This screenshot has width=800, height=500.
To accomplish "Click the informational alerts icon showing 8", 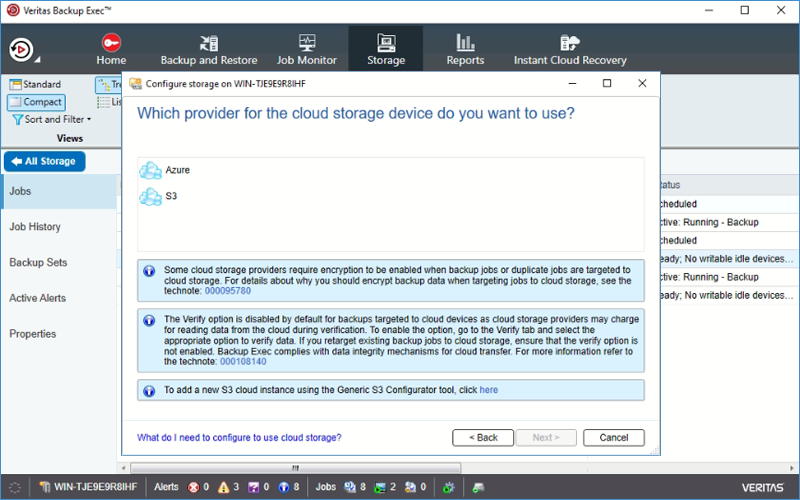I will pyautogui.click(x=284, y=487).
